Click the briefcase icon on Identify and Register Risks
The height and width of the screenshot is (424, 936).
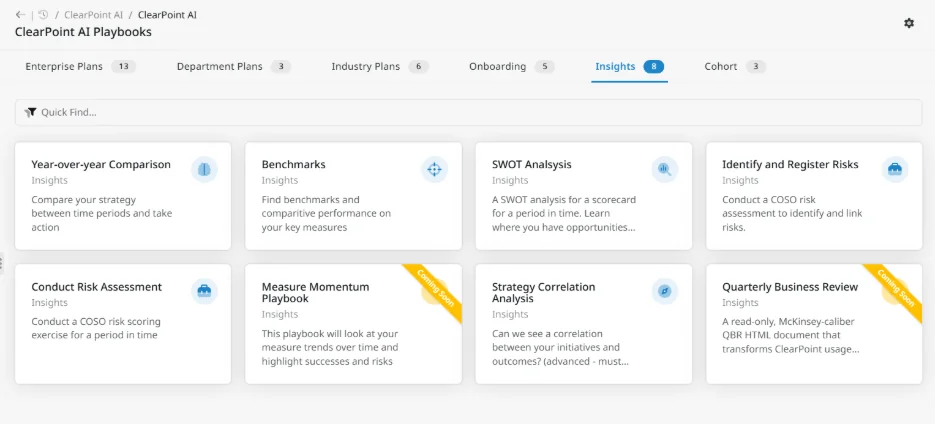point(895,170)
